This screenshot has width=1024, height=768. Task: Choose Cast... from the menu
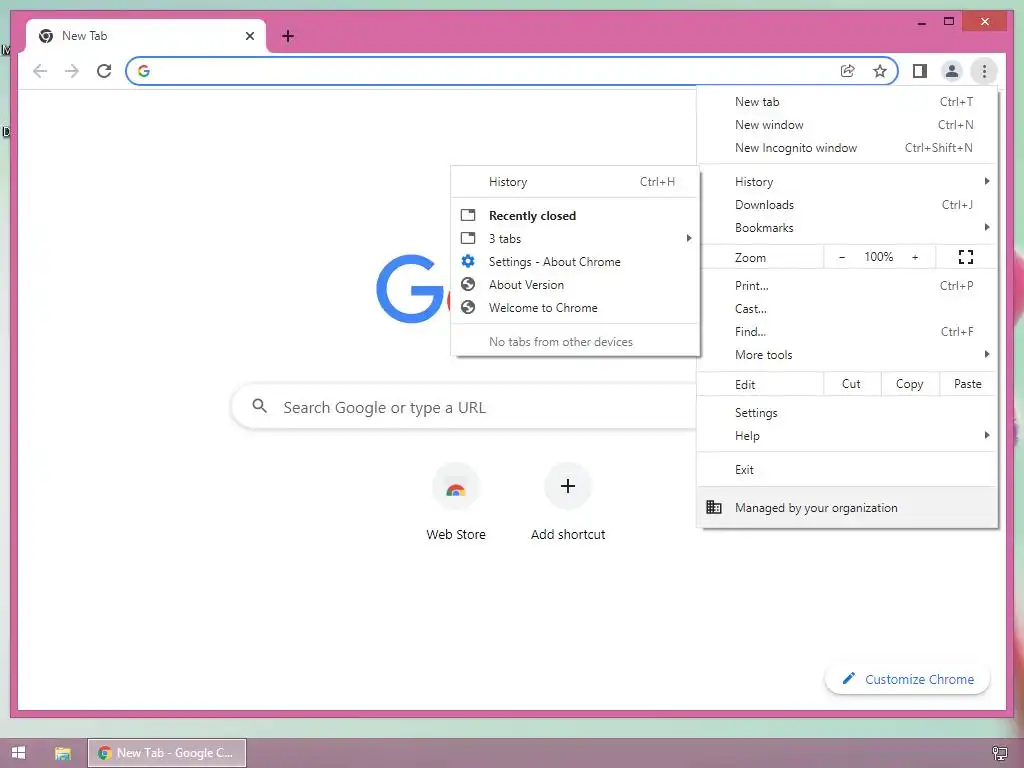point(847,308)
